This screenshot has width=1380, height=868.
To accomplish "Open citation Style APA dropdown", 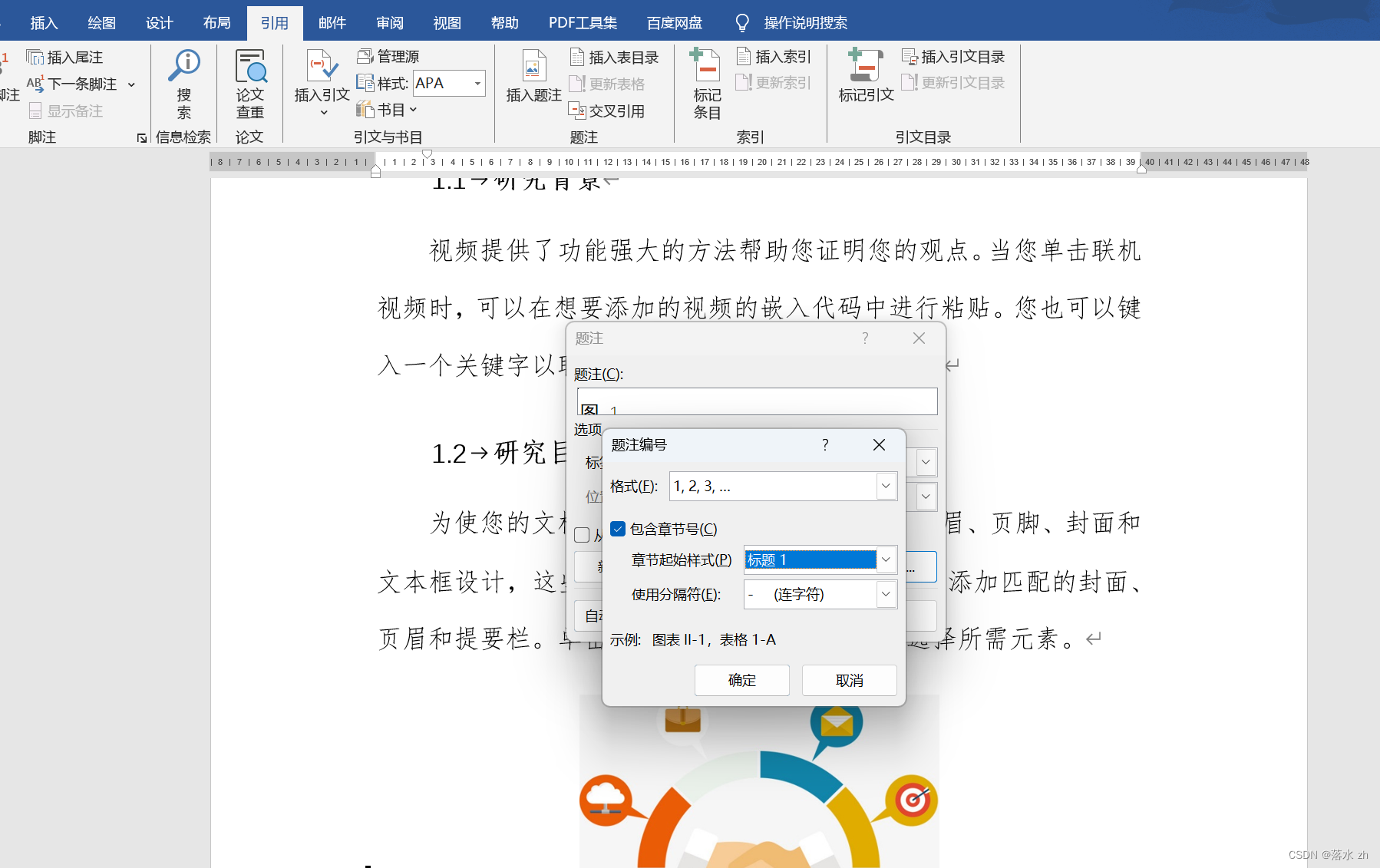I will 477,83.
